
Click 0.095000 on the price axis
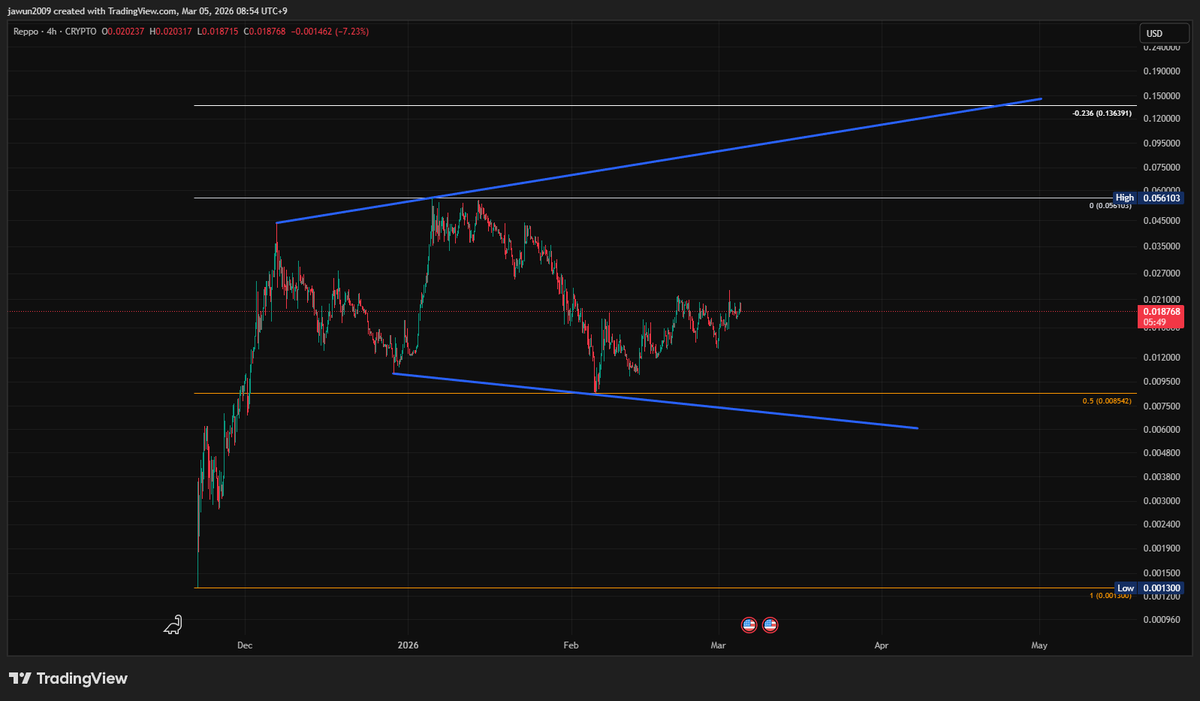tap(1160, 143)
